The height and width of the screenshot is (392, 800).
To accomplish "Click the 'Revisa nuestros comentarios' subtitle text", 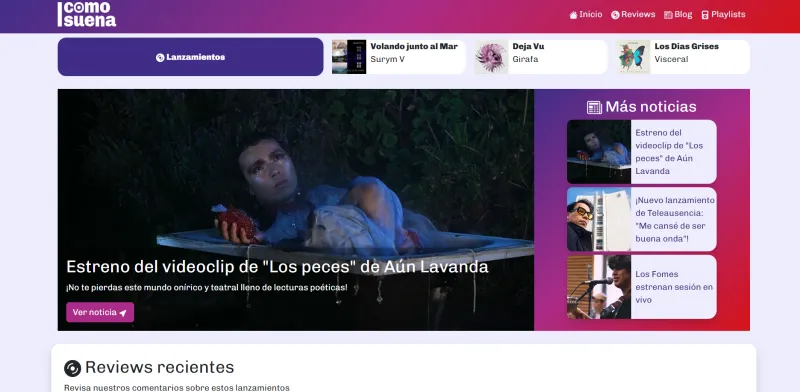I will coord(177,388).
